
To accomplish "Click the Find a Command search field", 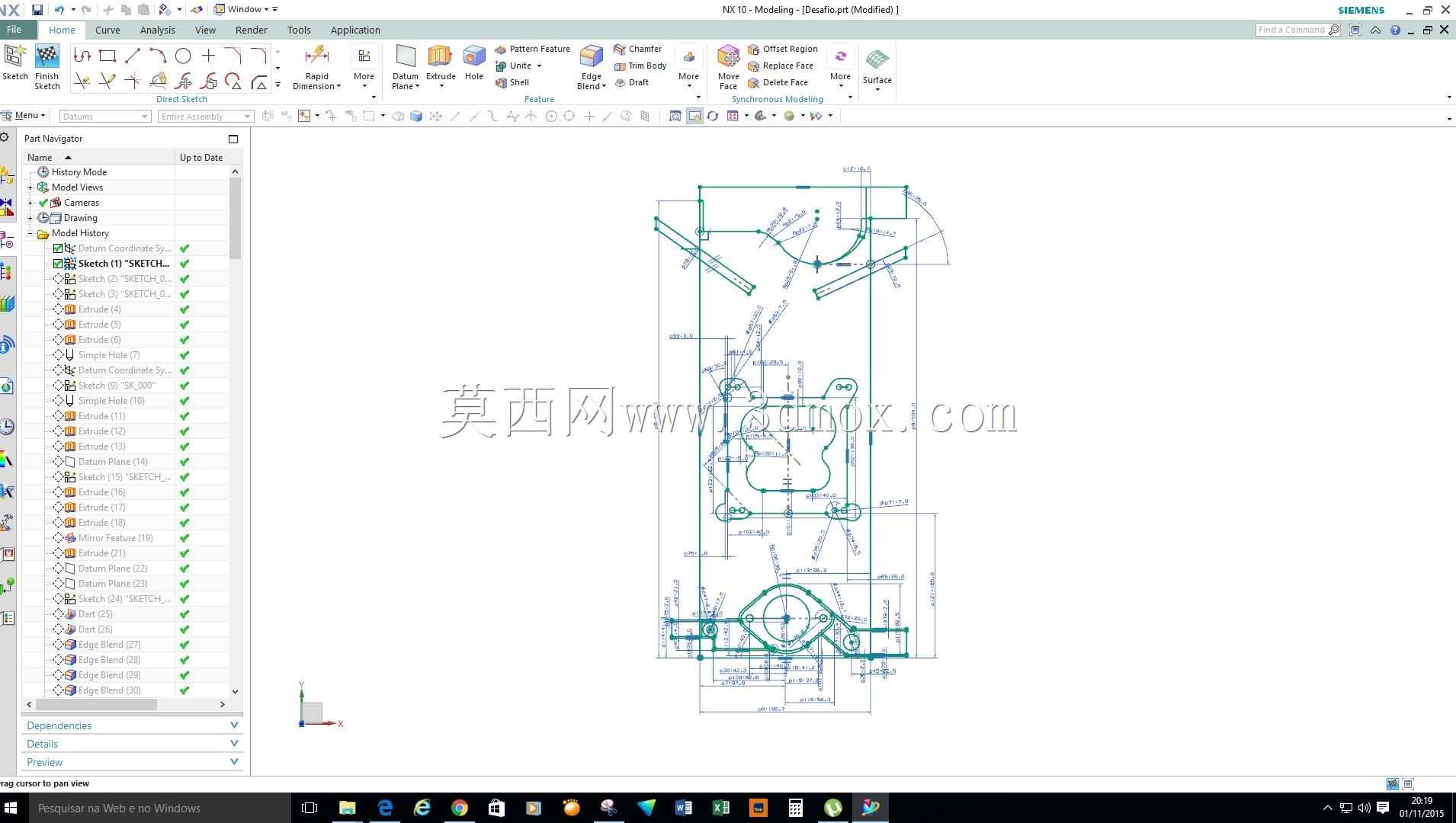I will point(1298,30).
